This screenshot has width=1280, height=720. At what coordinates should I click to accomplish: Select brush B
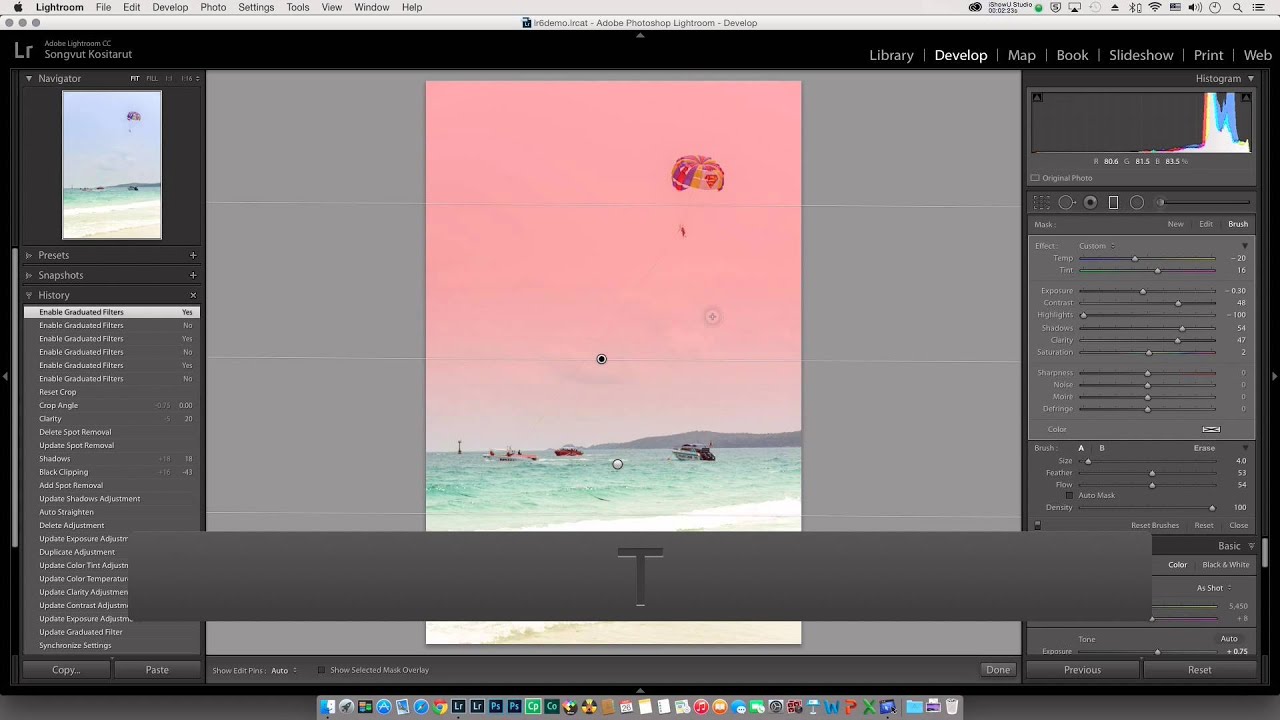point(1102,448)
